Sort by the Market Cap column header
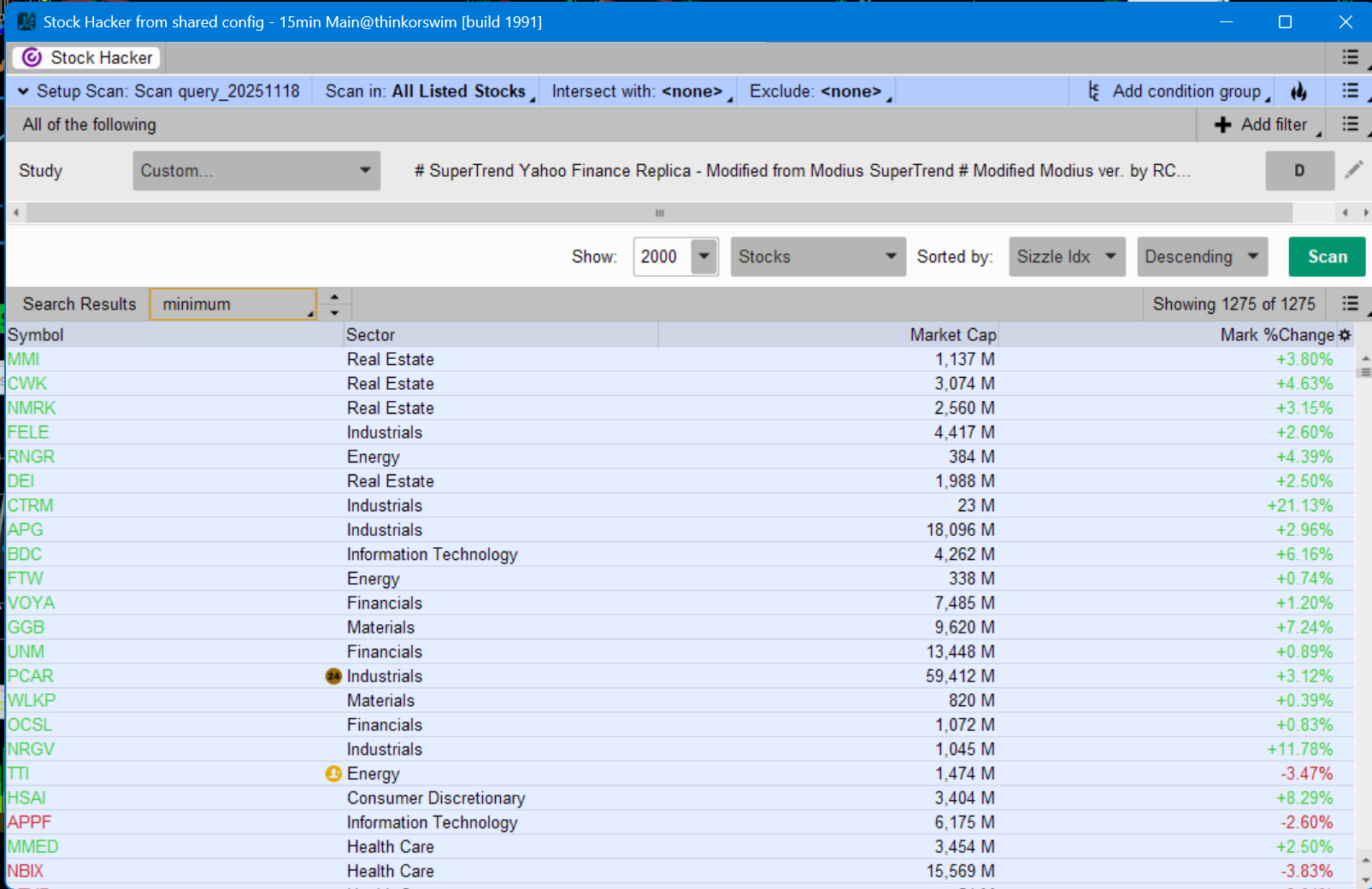1372x889 pixels. tap(827, 335)
